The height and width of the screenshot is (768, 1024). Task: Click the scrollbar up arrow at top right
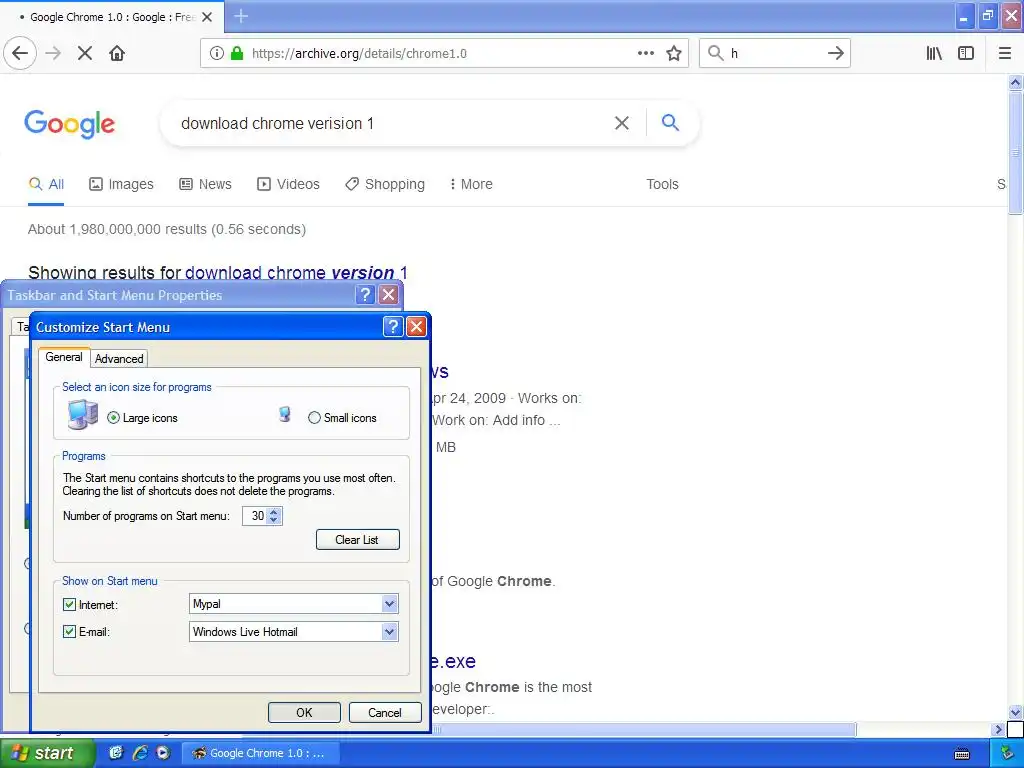click(x=1015, y=82)
